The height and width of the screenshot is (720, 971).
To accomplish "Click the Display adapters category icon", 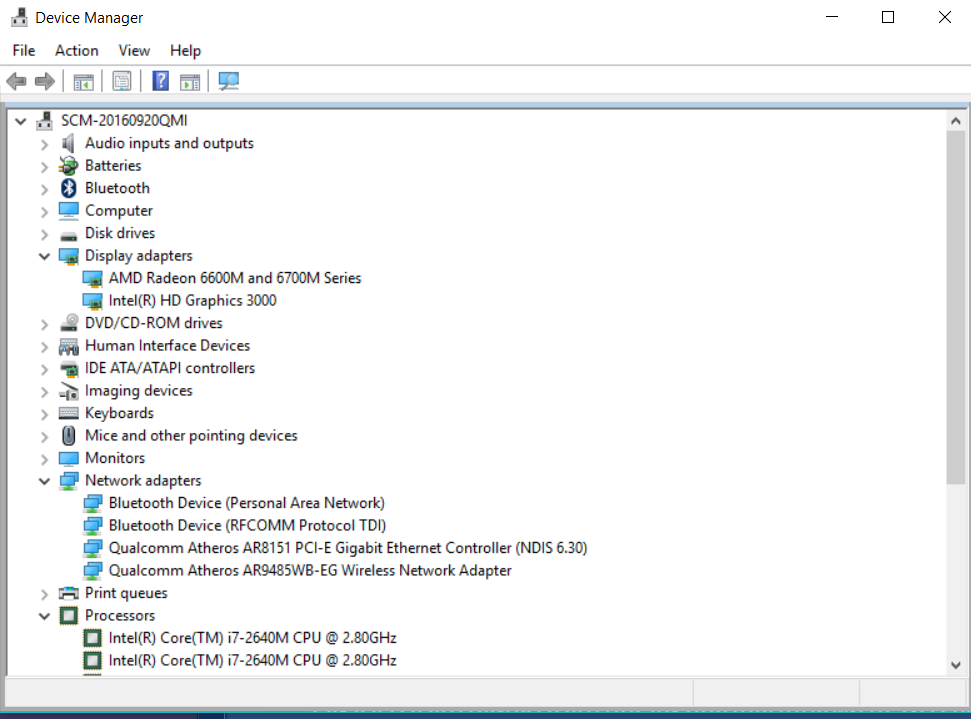I will coord(69,256).
